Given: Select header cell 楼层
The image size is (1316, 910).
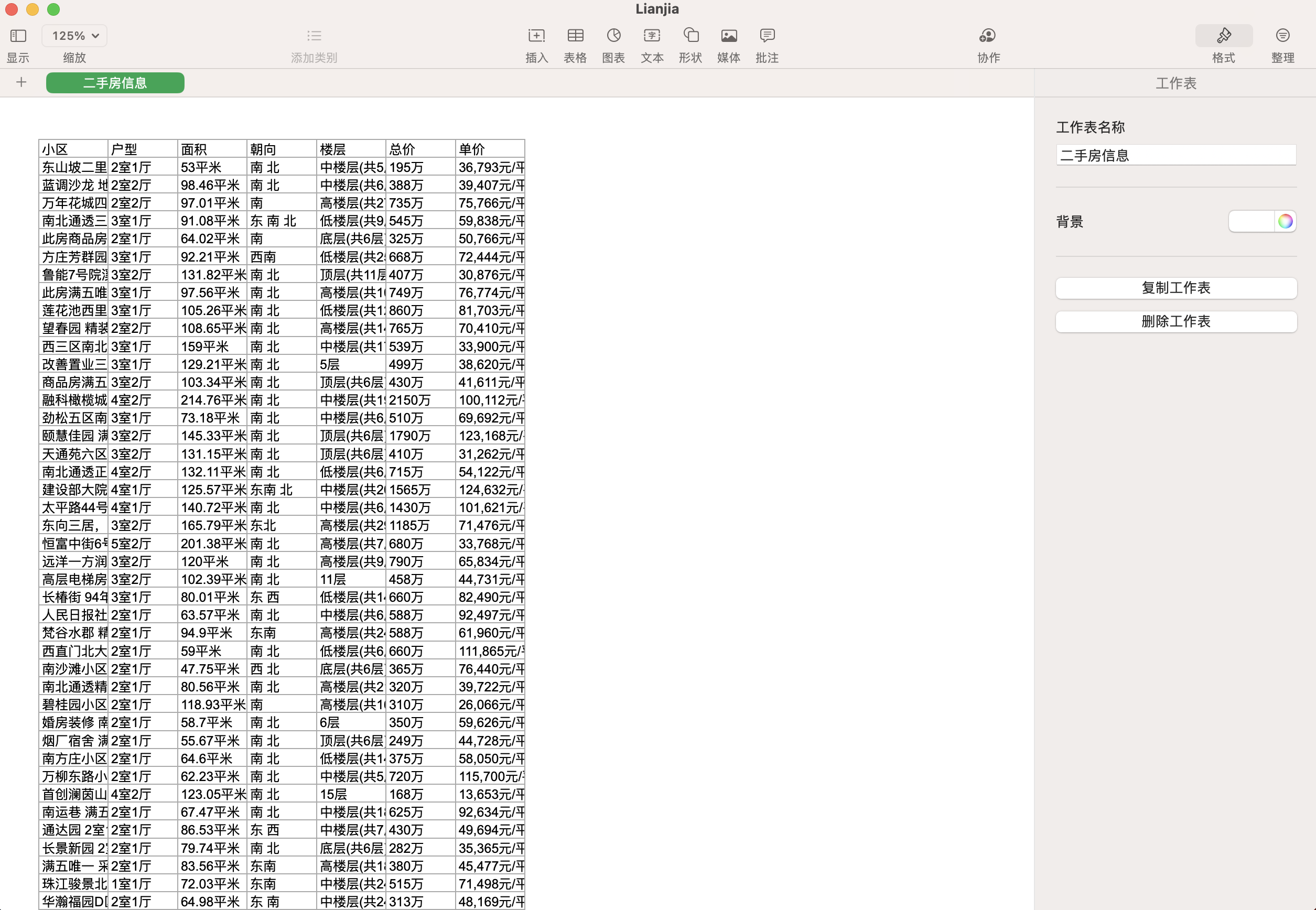Looking at the screenshot, I should point(352,149).
